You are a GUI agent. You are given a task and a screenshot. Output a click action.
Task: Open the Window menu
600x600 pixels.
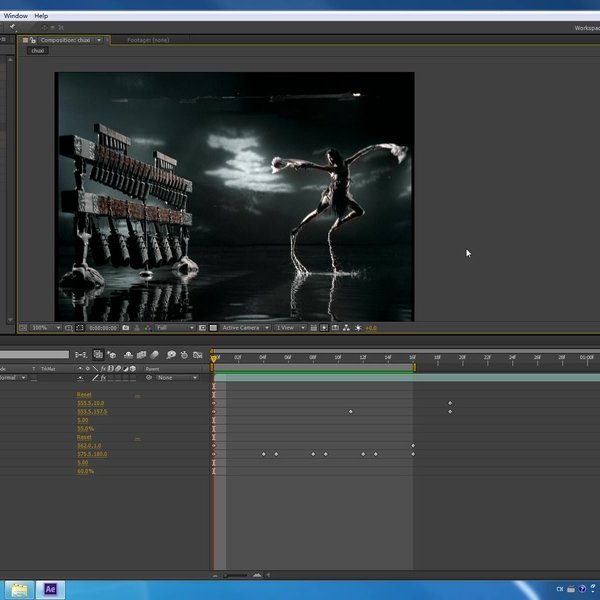pyautogui.click(x=15, y=16)
